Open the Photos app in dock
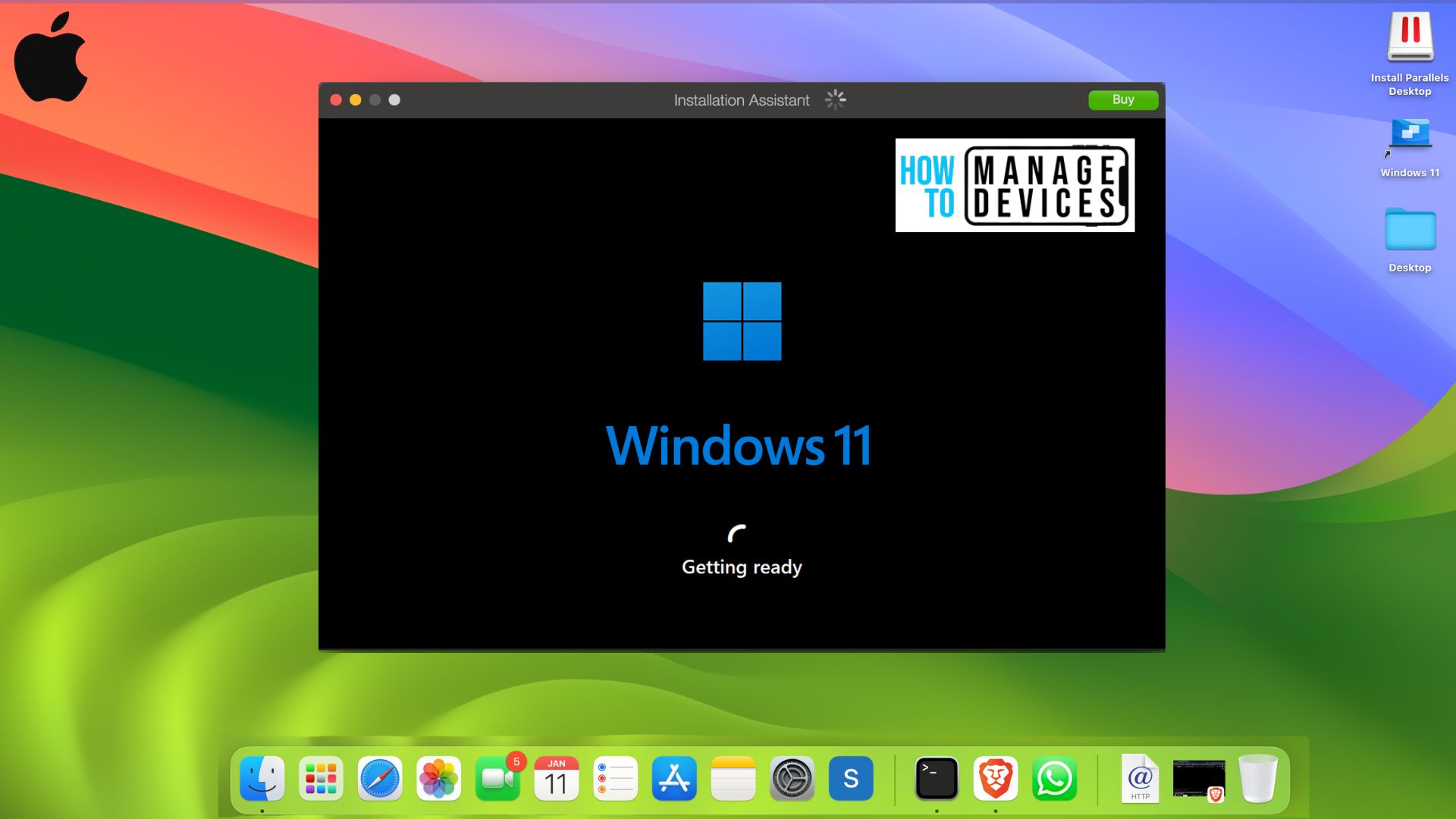1456x819 pixels. tap(439, 779)
